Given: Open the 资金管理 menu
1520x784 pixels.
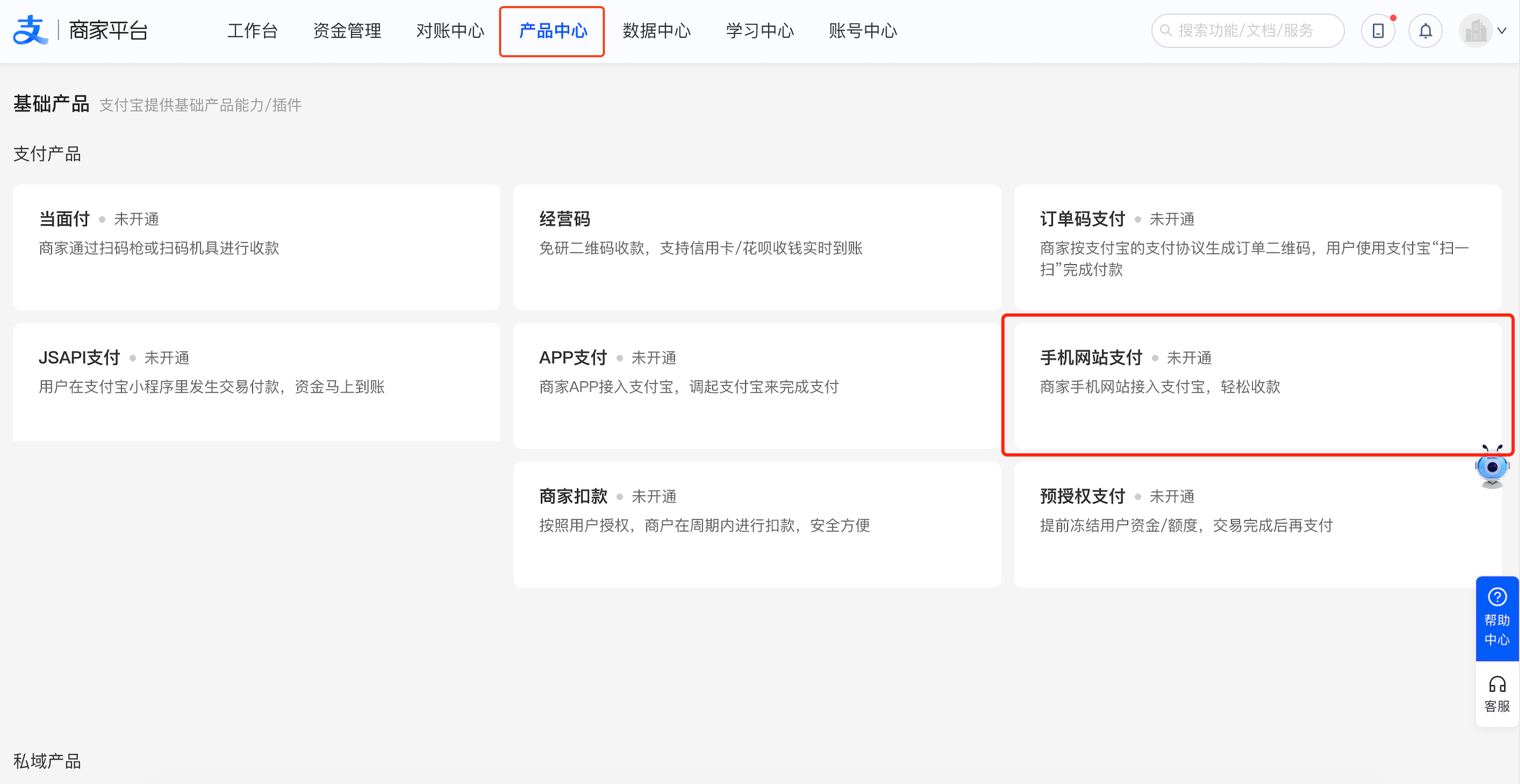Looking at the screenshot, I should point(347,31).
